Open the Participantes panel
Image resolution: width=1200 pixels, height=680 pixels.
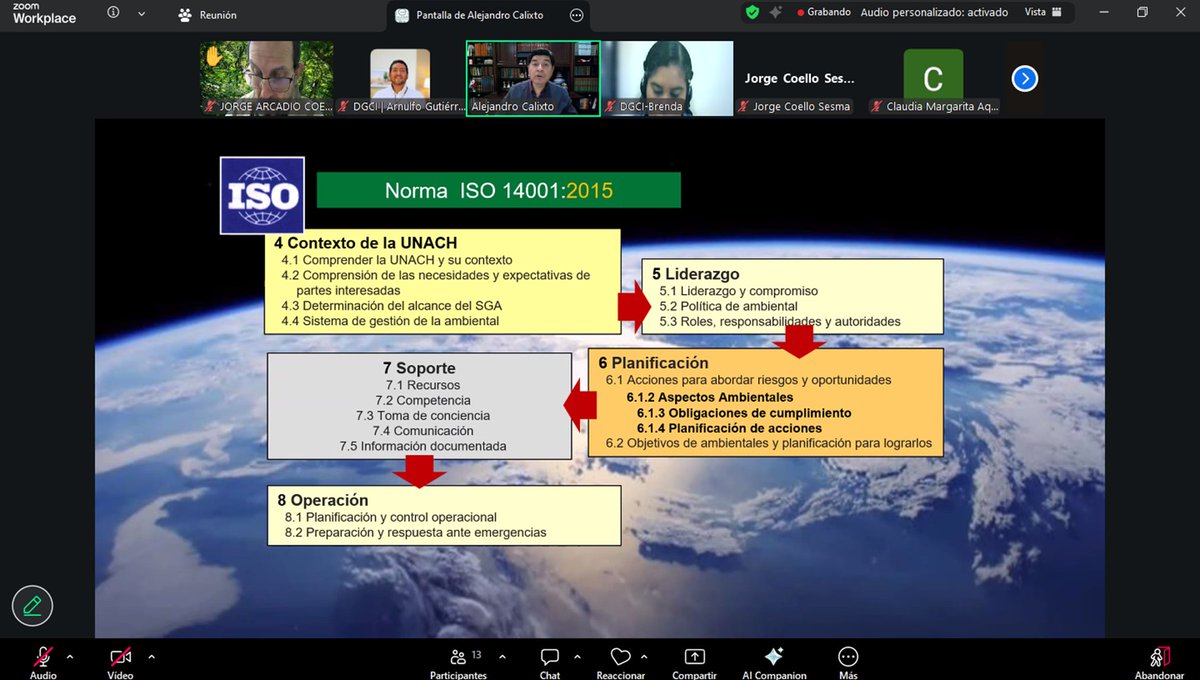pyautogui.click(x=458, y=662)
